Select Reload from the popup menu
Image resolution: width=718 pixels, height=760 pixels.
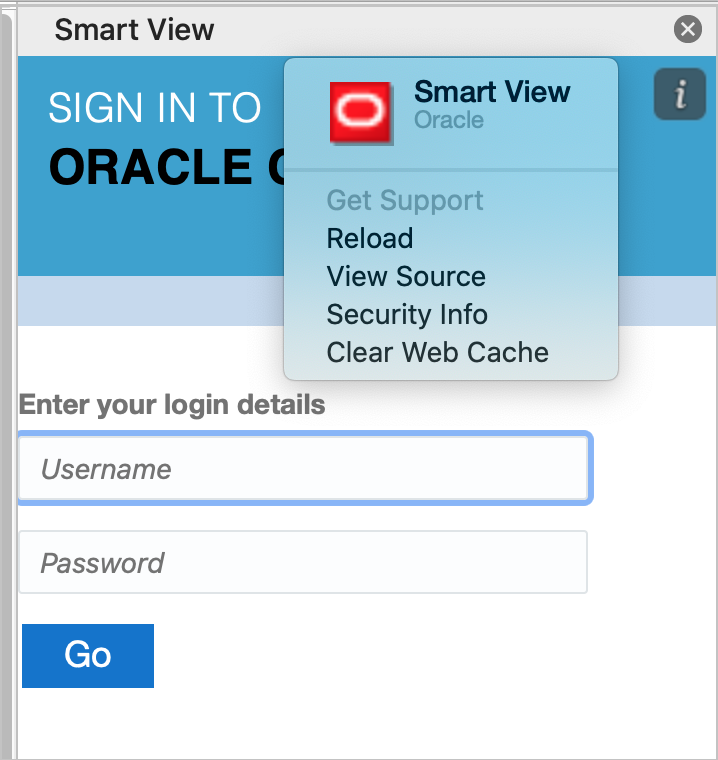point(369,239)
